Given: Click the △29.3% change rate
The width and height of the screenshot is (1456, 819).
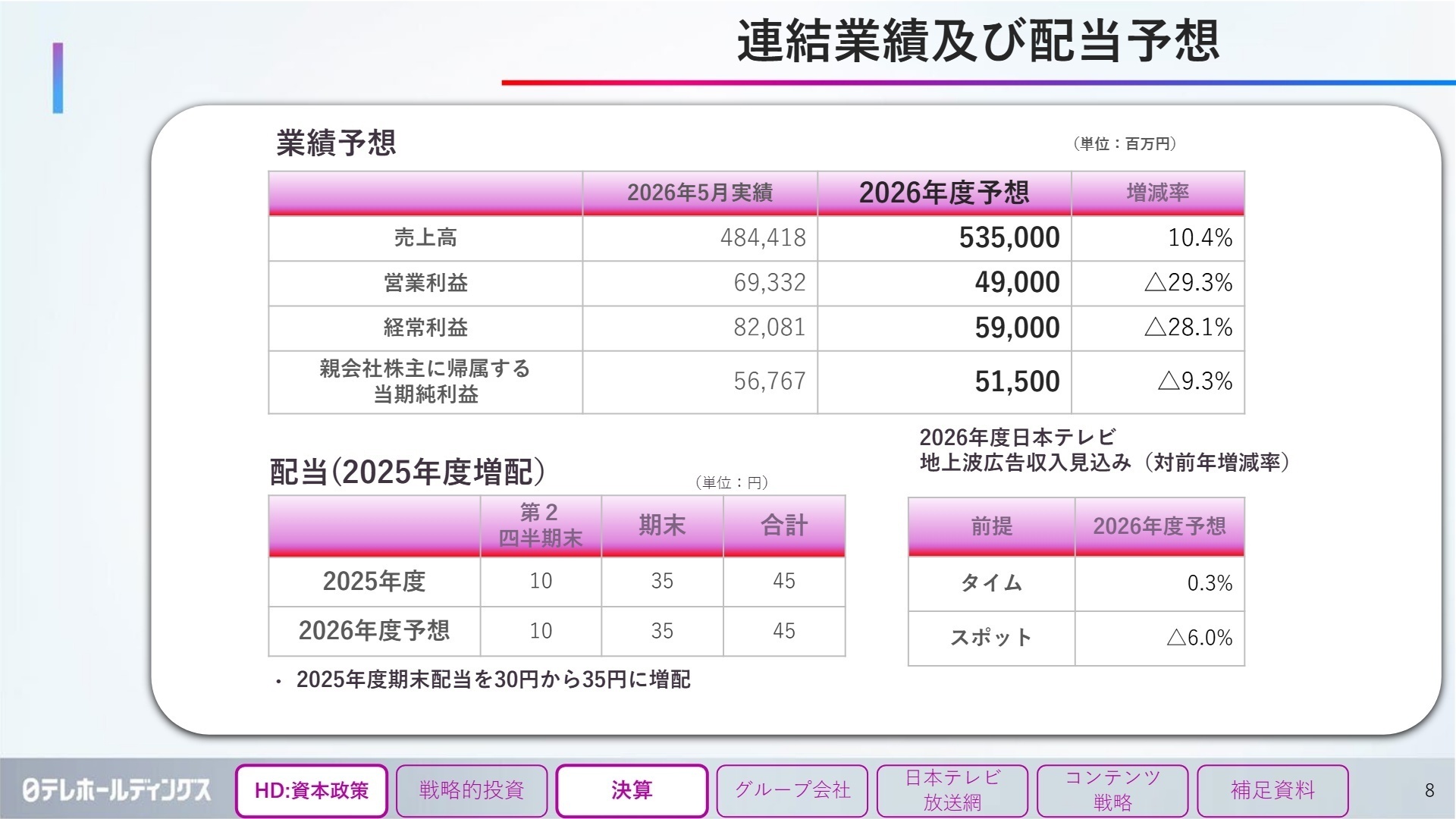Looking at the screenshot, I should click(1188, 283).
